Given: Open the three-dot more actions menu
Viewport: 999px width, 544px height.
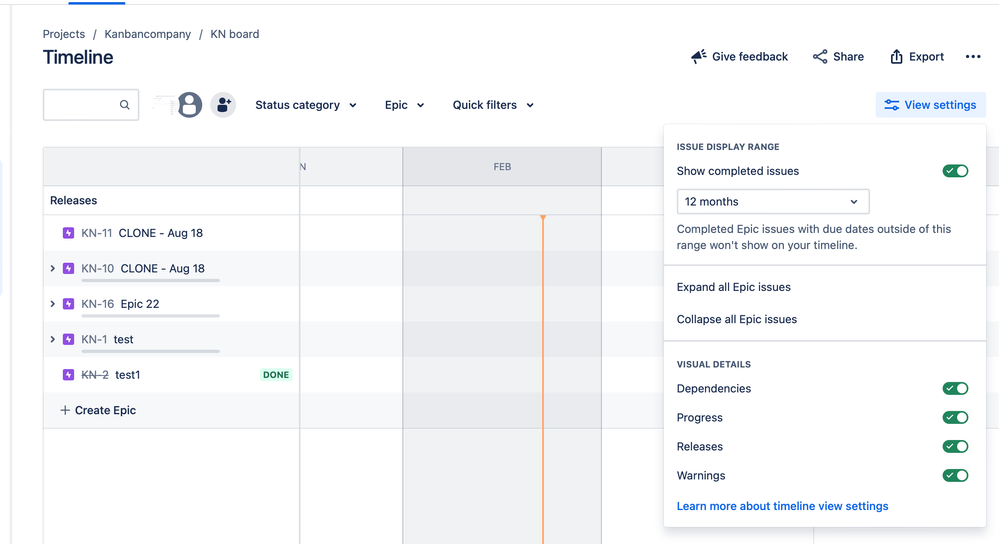Looking at the screenshot, I should [973, 57].
